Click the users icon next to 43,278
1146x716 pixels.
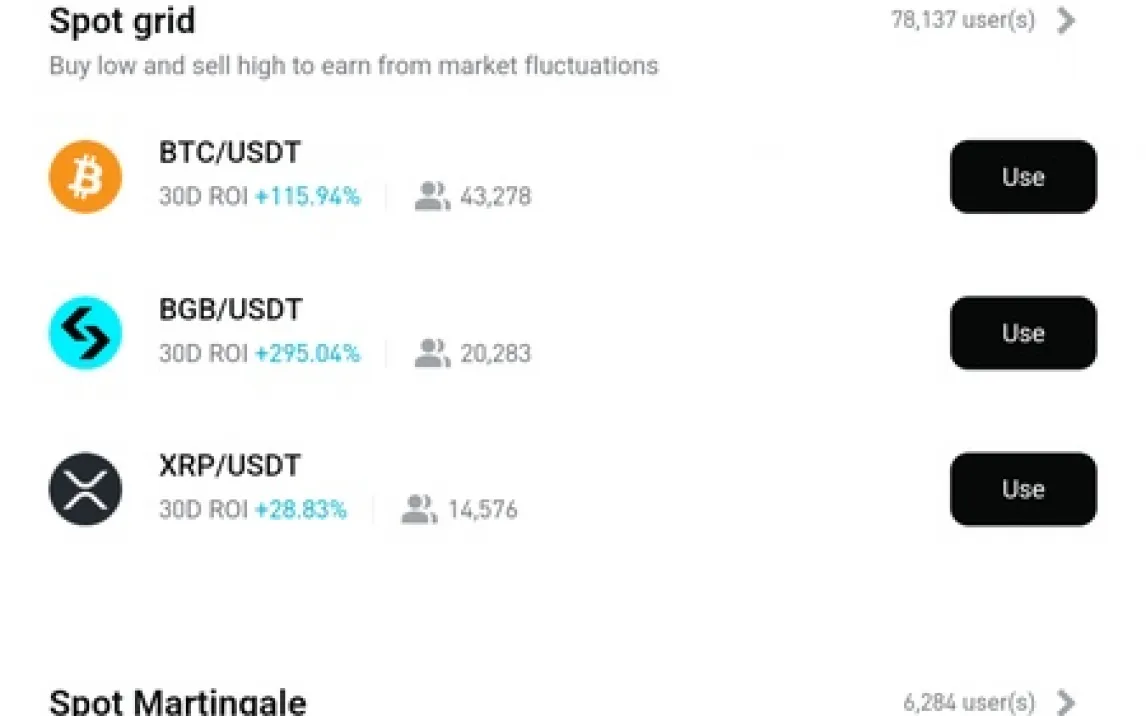coord(432,196)
